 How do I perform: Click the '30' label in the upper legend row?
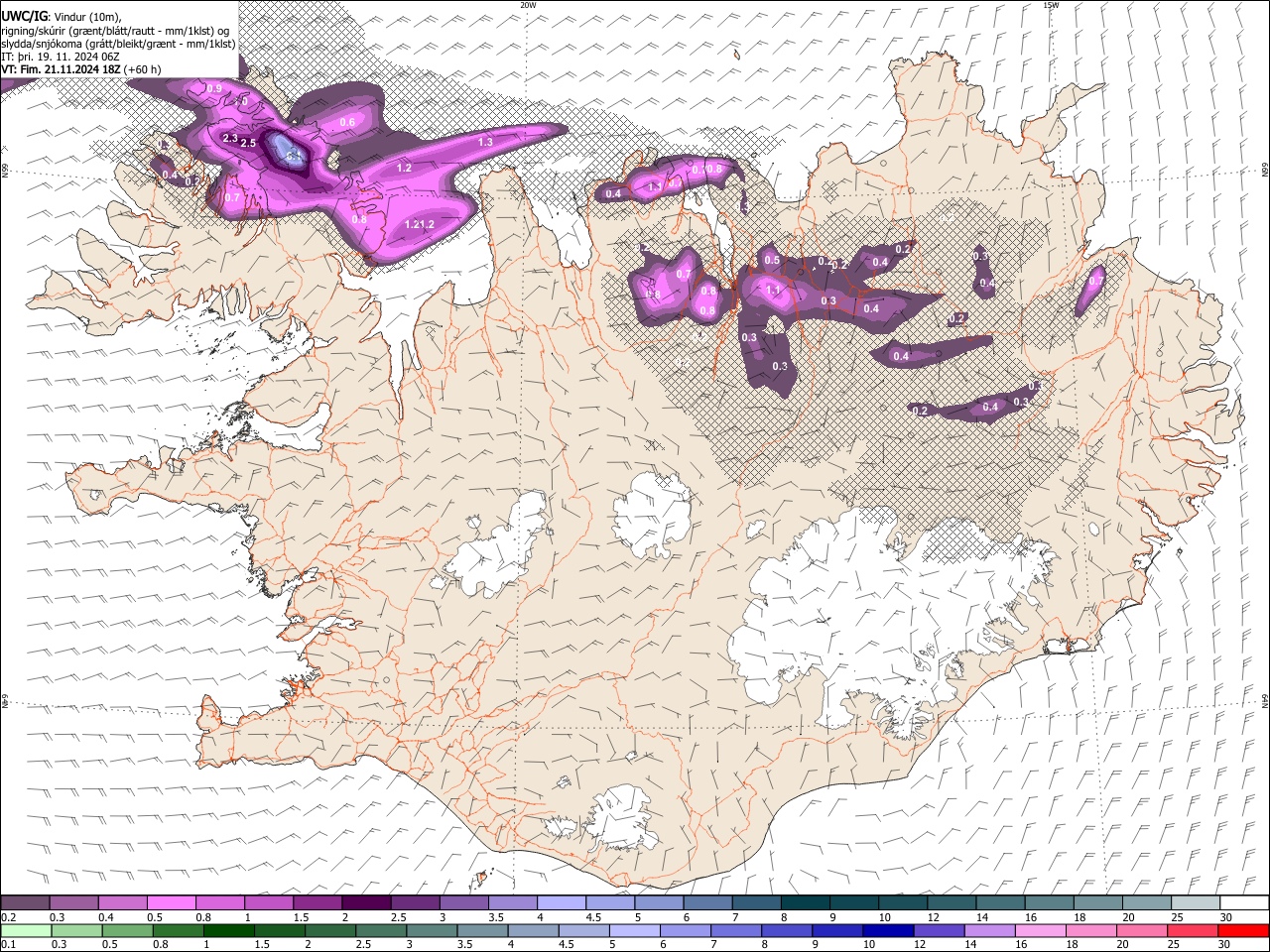1225,917
